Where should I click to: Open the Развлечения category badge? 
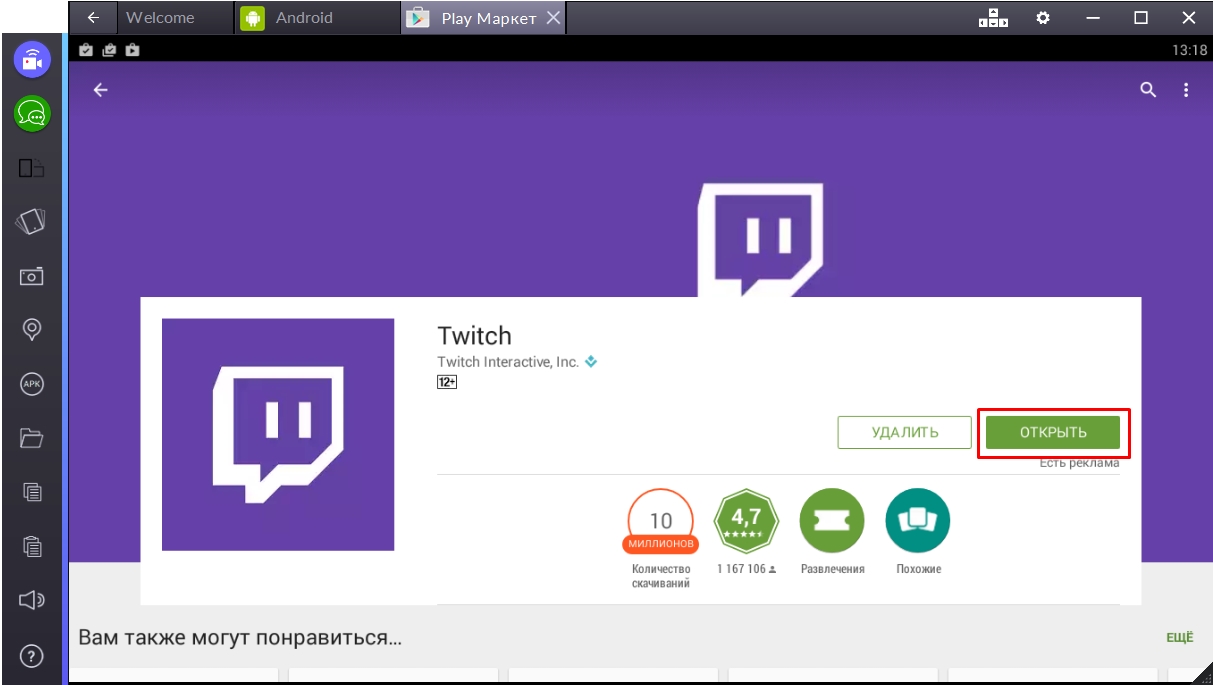[832, 521]
